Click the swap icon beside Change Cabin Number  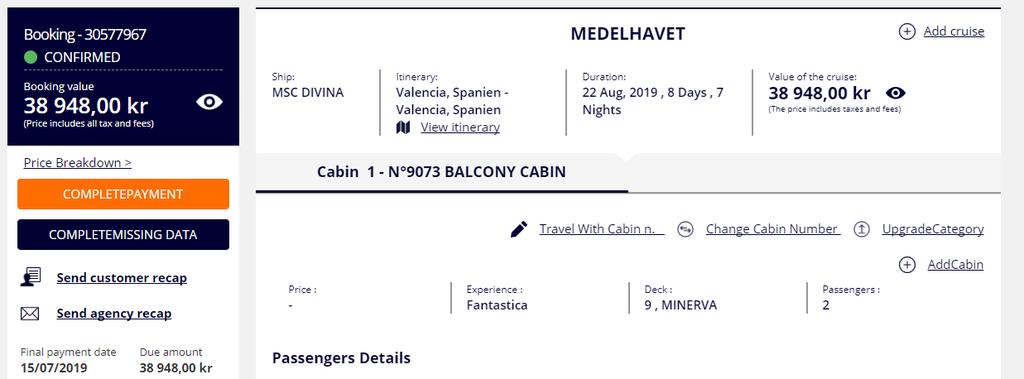pos(685,229)
